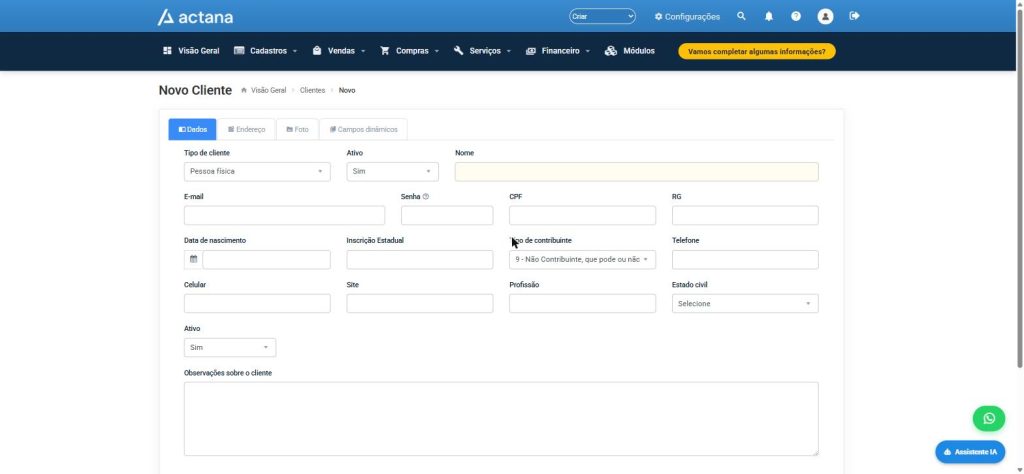
Task: Expand the Compras menu
Action: 409,51
